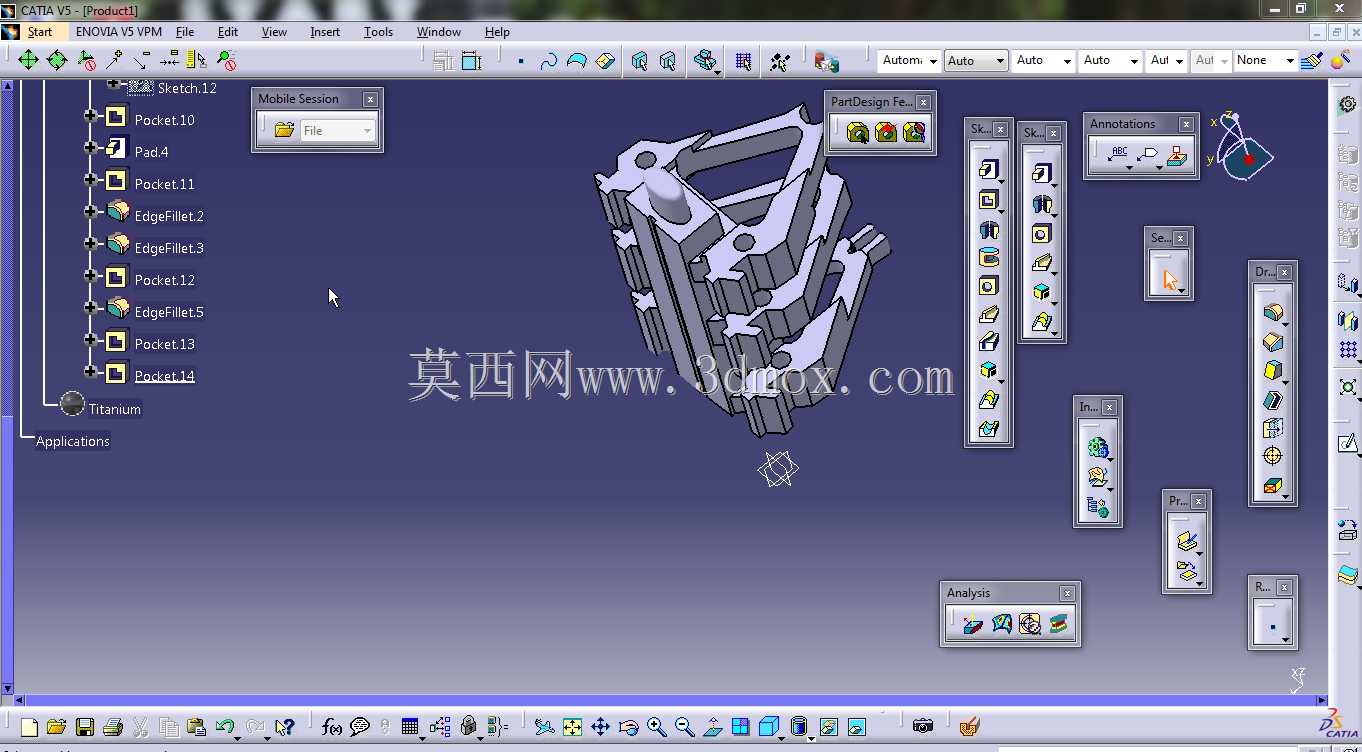The image size is (1362, 752).
Task: Click the Fly Mode airplane icon
Action: (544, 727)
